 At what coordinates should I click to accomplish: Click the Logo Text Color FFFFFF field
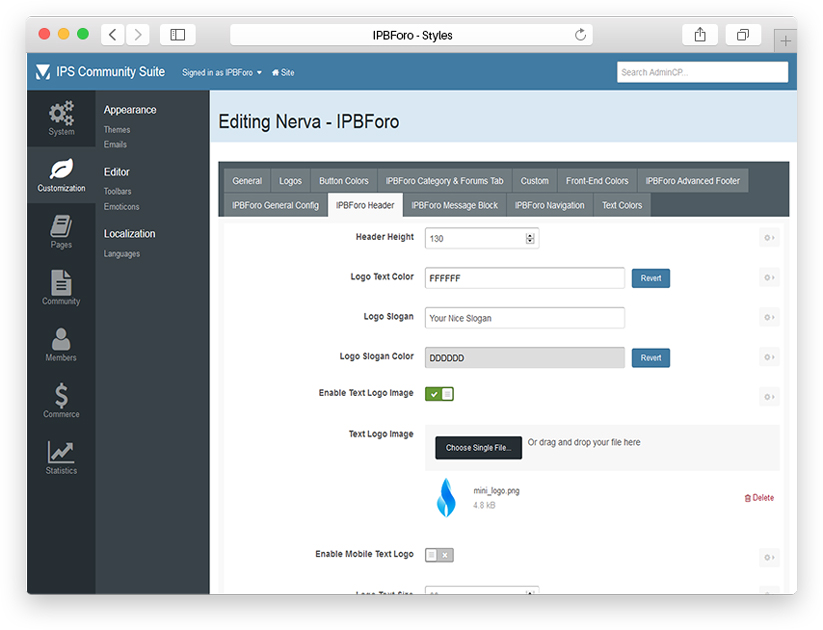pos(524,278)
